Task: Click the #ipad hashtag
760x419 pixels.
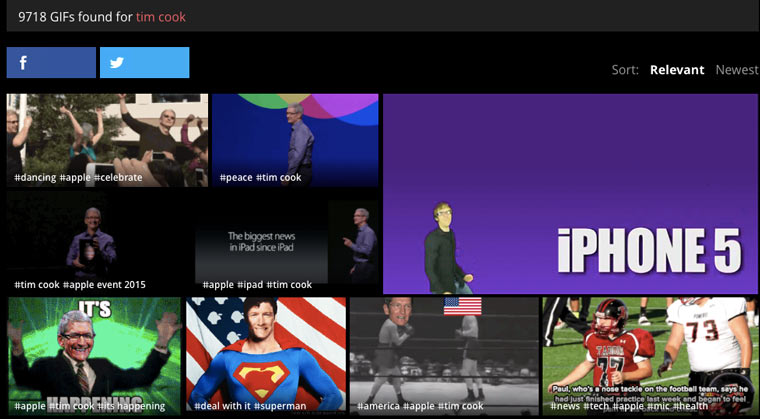Action: click(250, 285)
